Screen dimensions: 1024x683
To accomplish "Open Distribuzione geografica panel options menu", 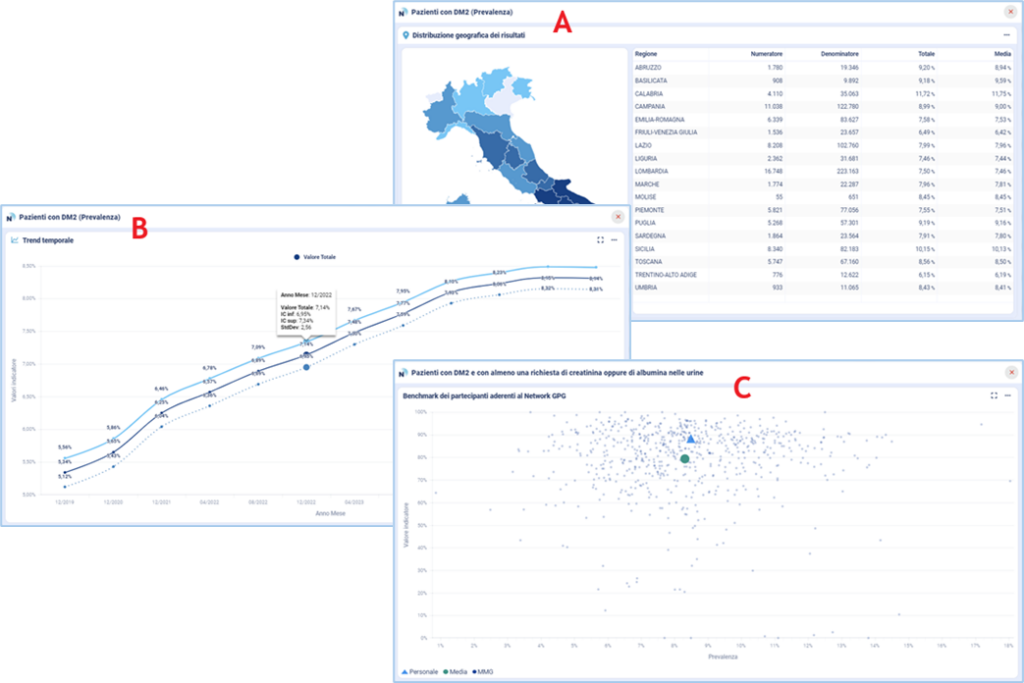I will [1007, 35].
